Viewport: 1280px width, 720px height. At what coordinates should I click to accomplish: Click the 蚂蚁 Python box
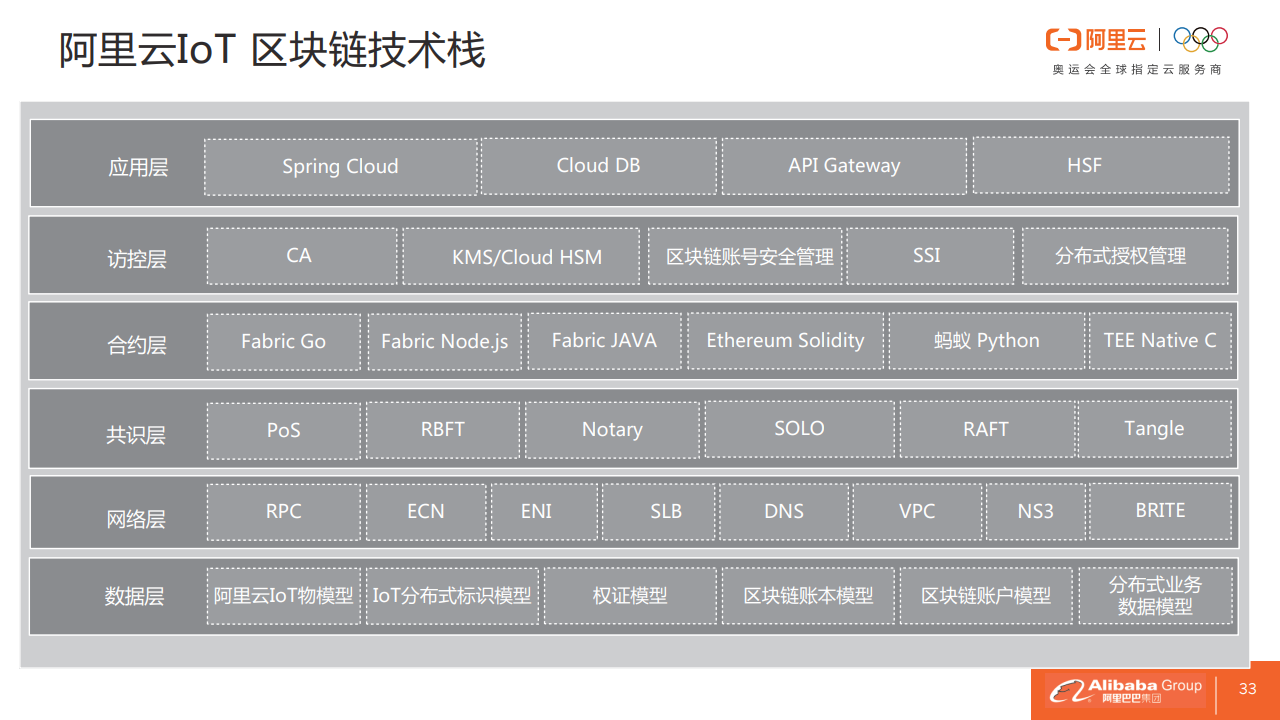pyautogui.click(x=987, y=342)
